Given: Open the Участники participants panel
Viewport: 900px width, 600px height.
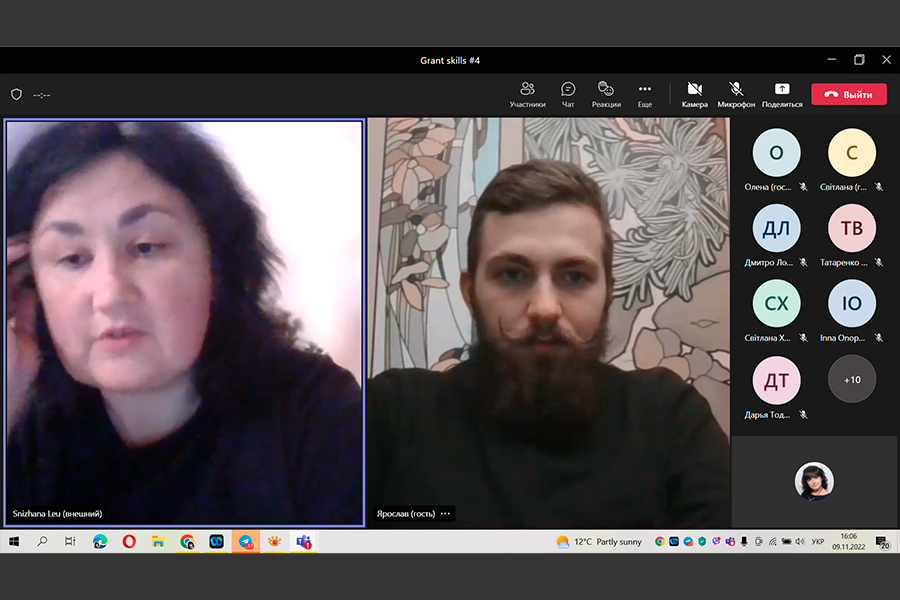Looking at the screenshot, I should pos(527,95).
